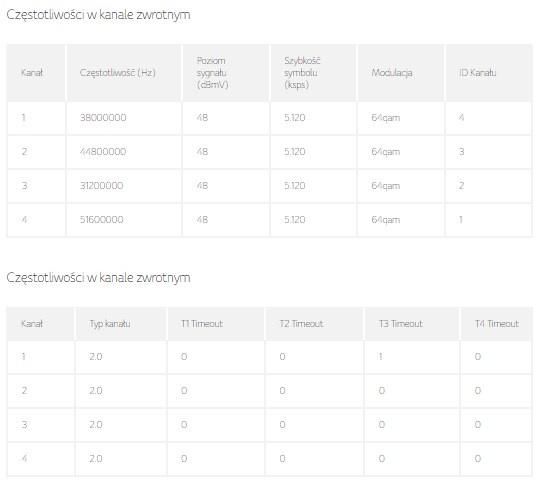The width and height of the screenshot is (540, 501).
Task: Click the Kanał header of lower table
Action: coord(32,324)
